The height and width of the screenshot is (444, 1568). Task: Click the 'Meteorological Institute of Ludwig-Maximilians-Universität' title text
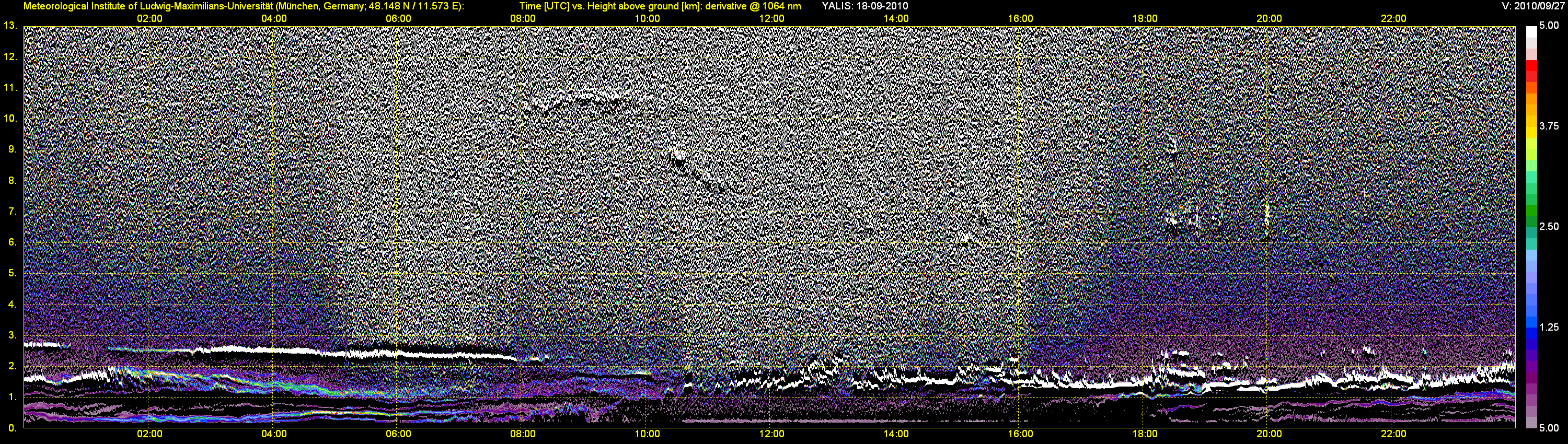pos(148,6)
